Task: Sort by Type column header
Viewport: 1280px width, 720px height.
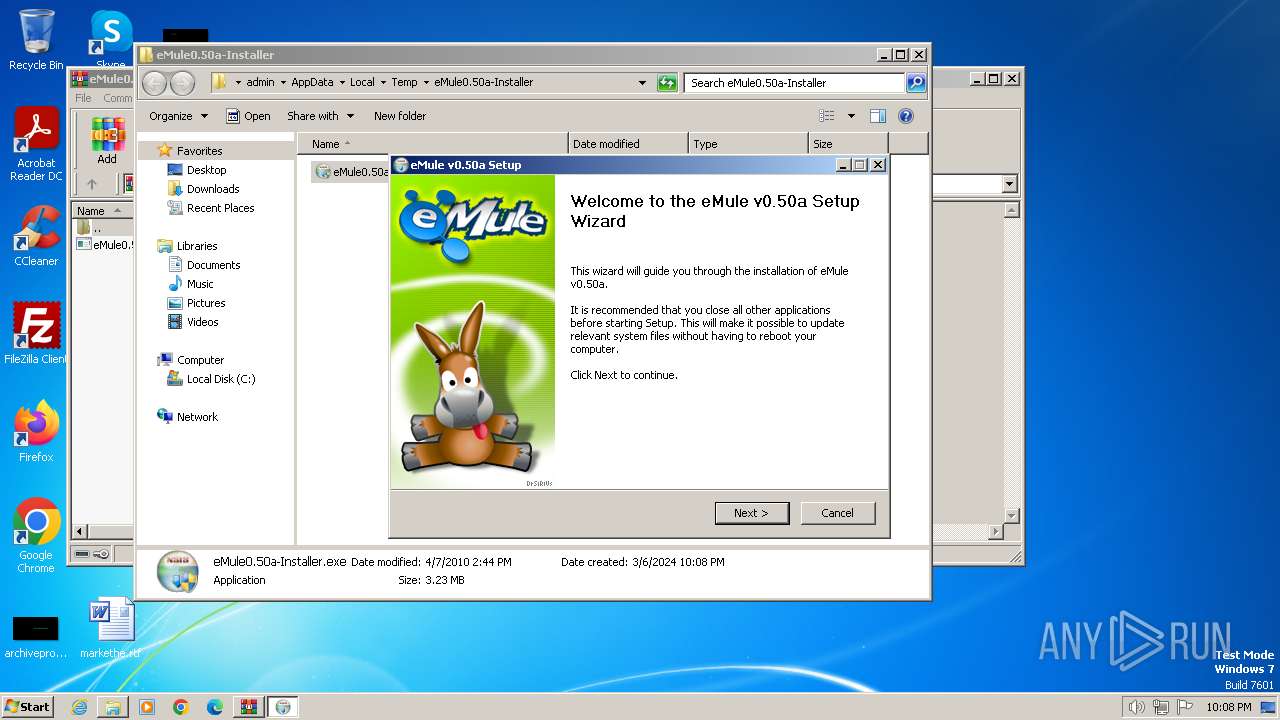Action: click(x=748, y=144)
